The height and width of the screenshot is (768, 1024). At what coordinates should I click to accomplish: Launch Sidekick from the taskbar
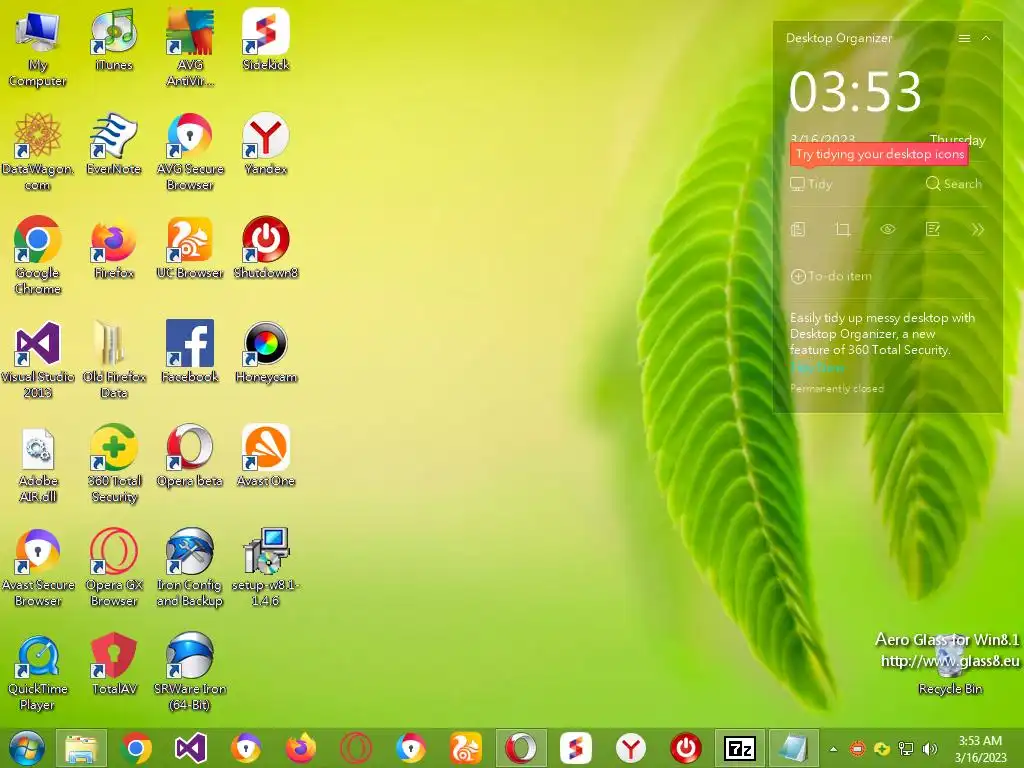[575, 748]
